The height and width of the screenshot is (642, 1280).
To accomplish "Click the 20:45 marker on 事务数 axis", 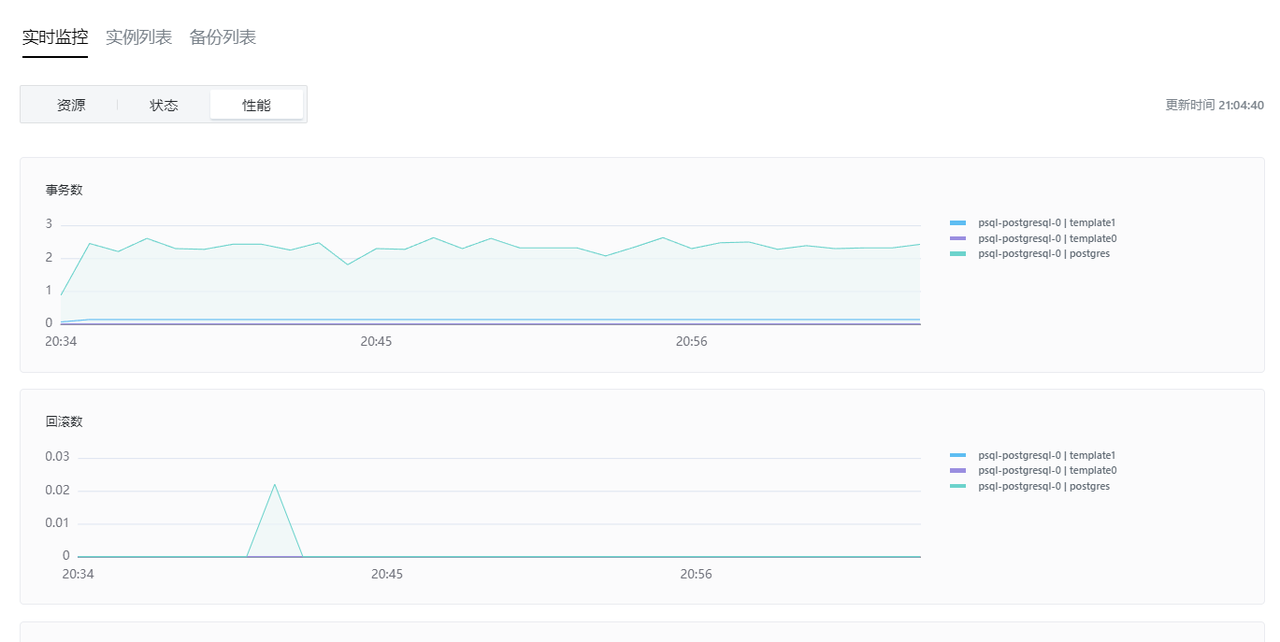I will 376,341.
